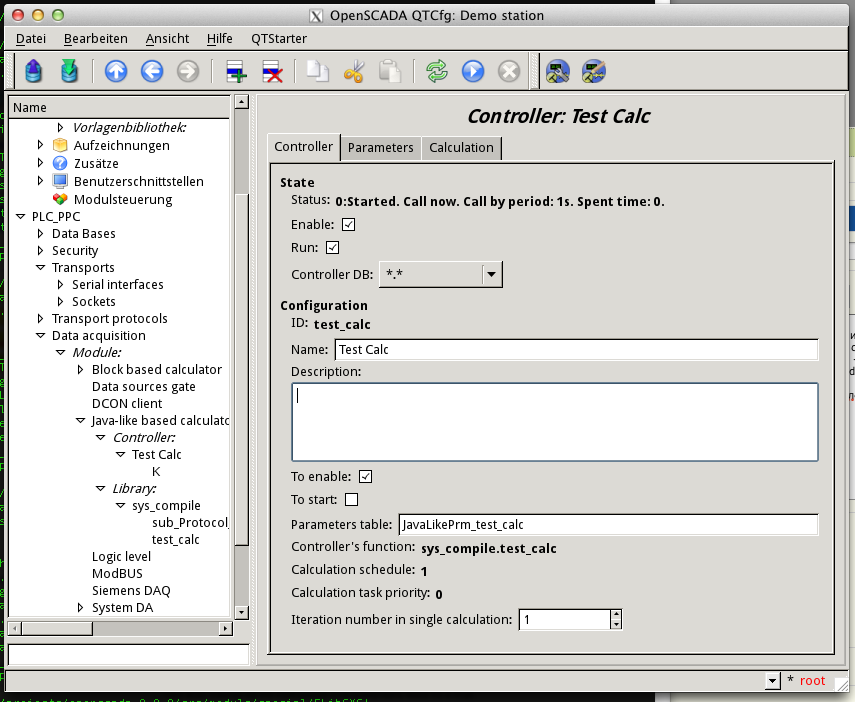
Task: Collapse the PLC_PPC tree node
Action: click(x=22, y=216)
